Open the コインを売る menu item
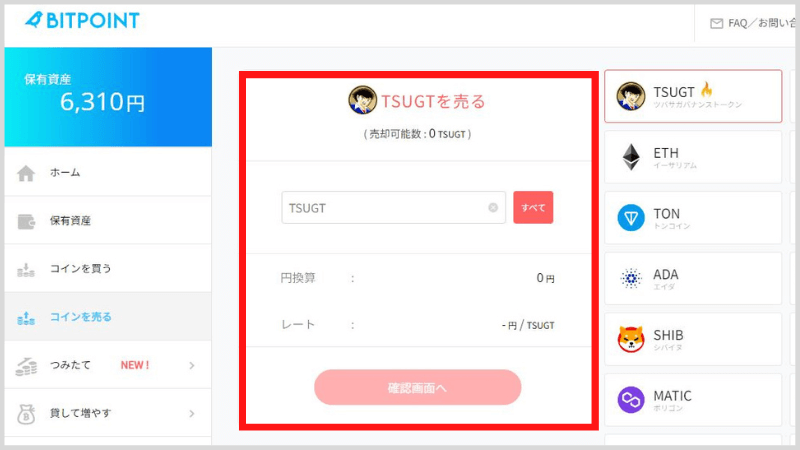This screenshot has height=450, width=800. (108, 316)
